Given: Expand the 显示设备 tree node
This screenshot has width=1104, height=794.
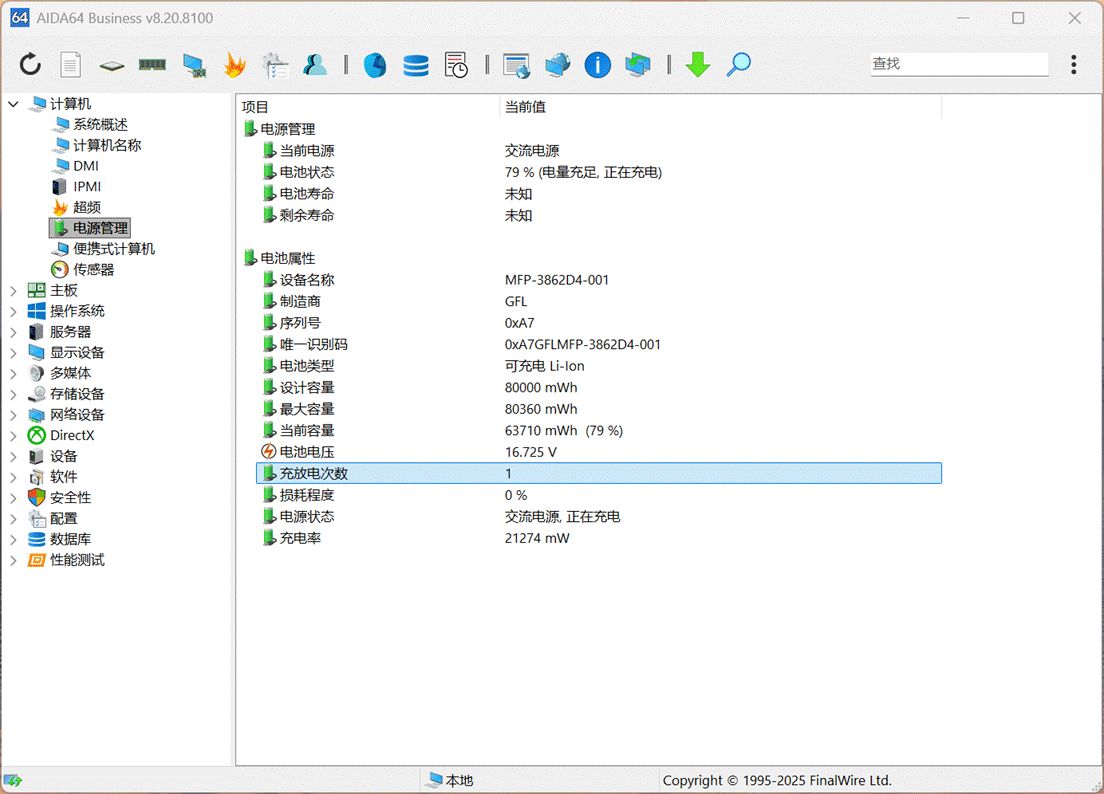Looking at the screenshot, I should tap(13, 353).
